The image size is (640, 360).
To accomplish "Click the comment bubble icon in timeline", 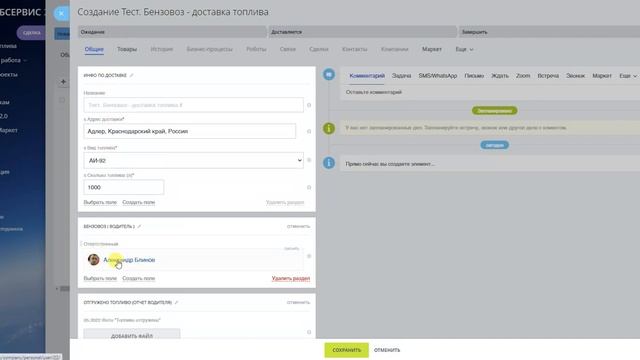I will [x=329, y=75].
